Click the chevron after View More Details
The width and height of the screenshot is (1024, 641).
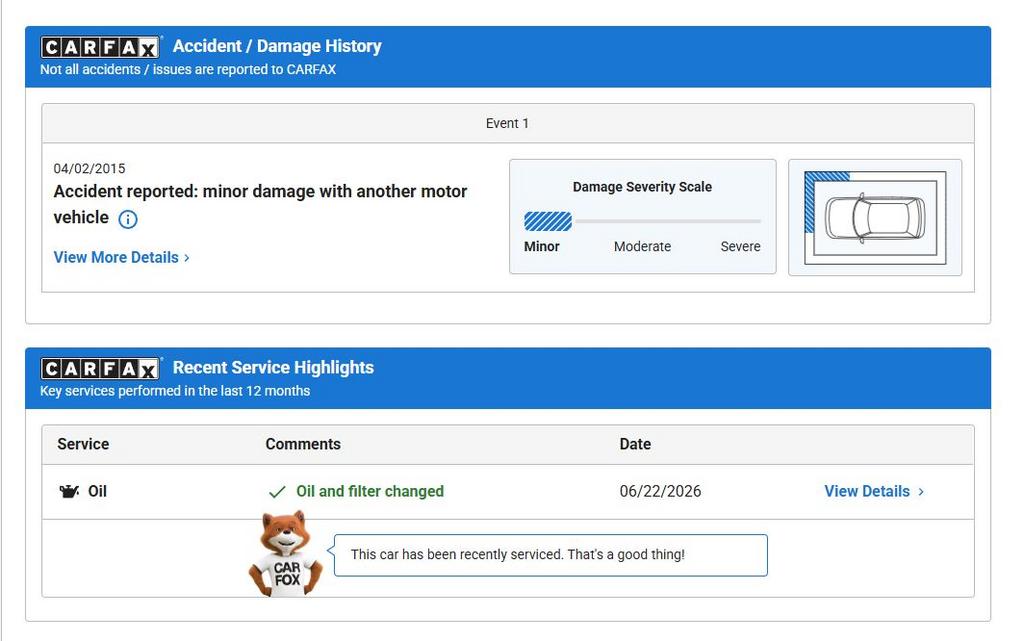[187, 258]
